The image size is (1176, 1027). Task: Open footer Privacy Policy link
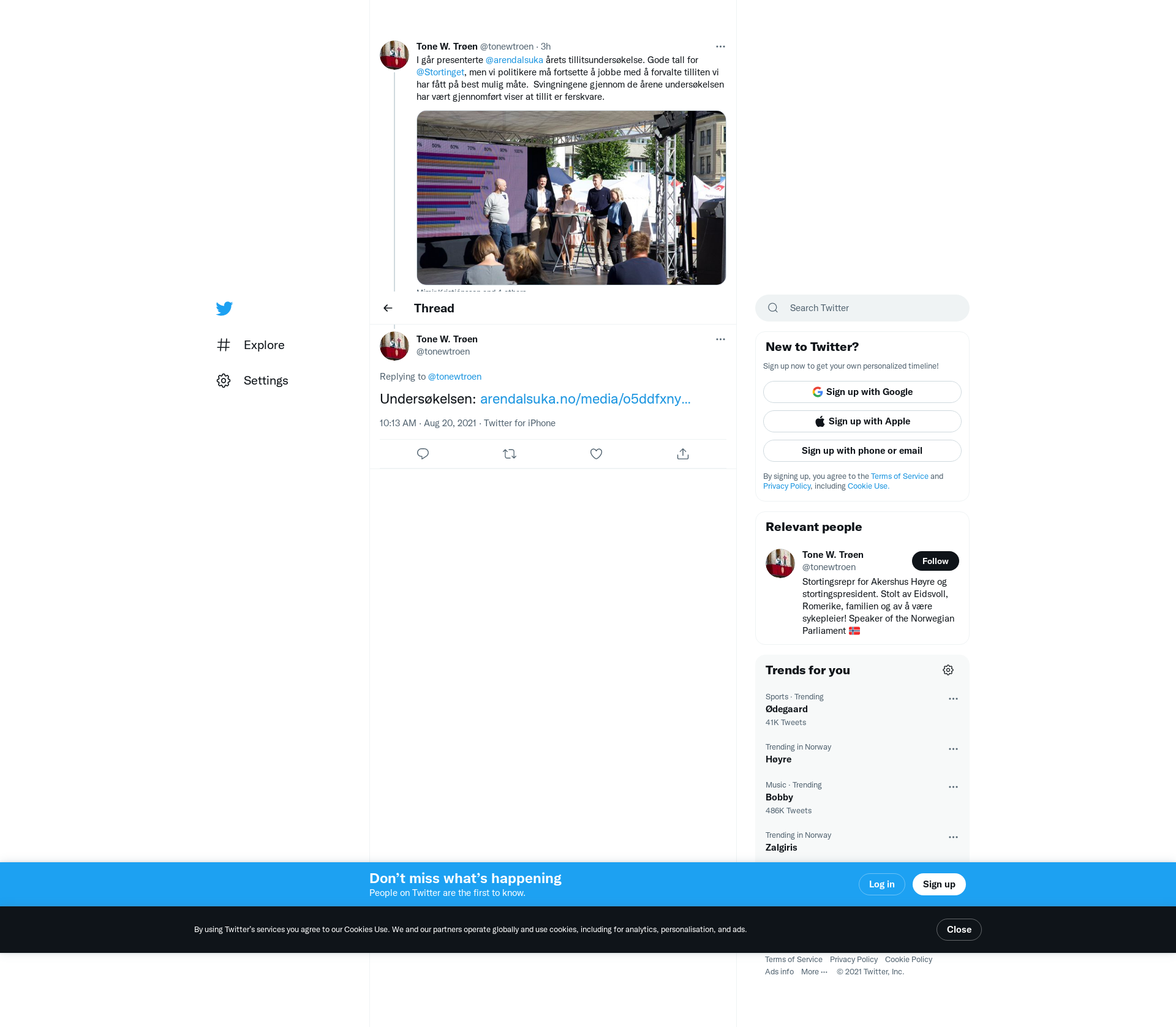(854, 960)
